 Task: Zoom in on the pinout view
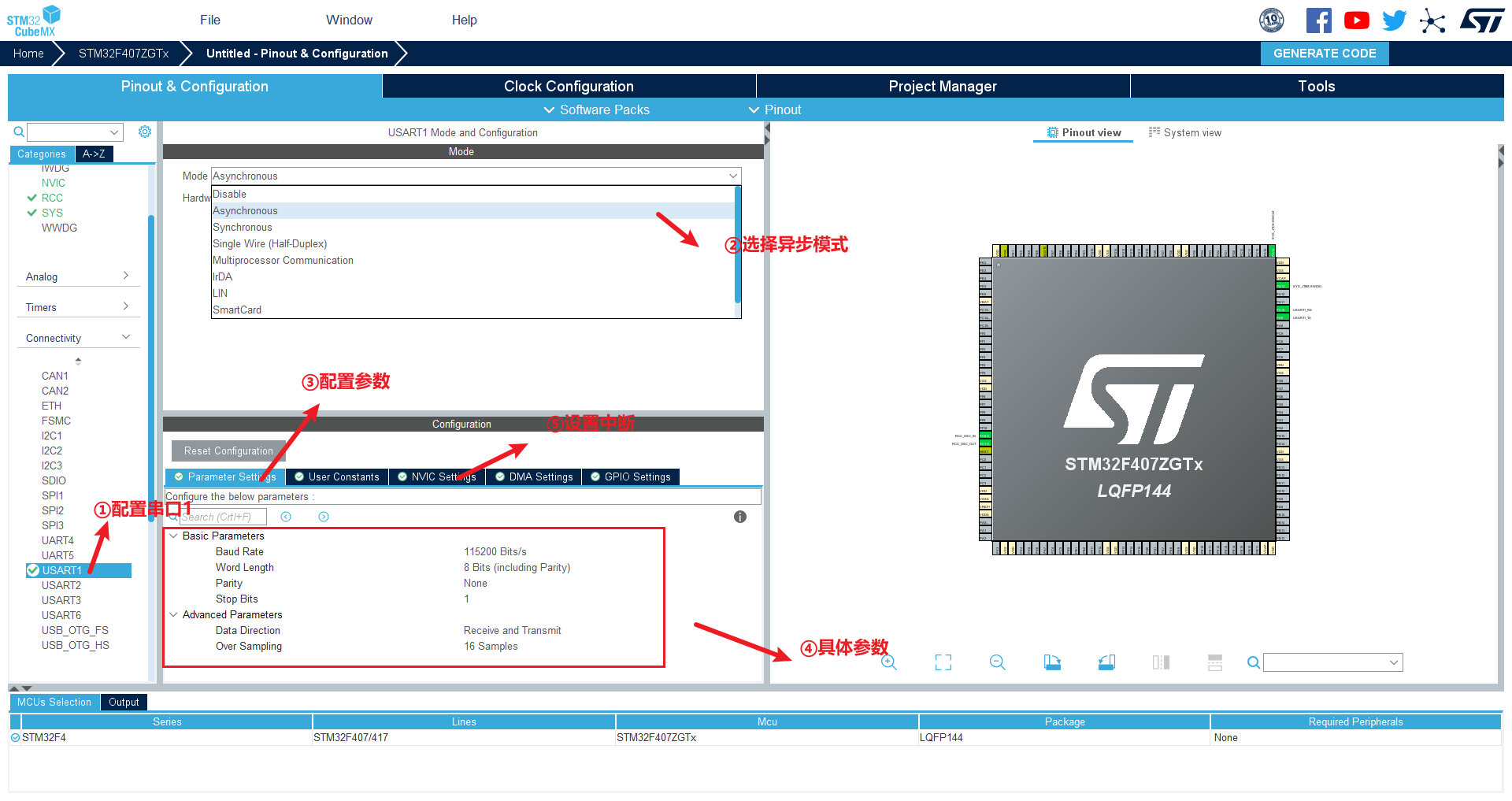[x=889, y=662]
